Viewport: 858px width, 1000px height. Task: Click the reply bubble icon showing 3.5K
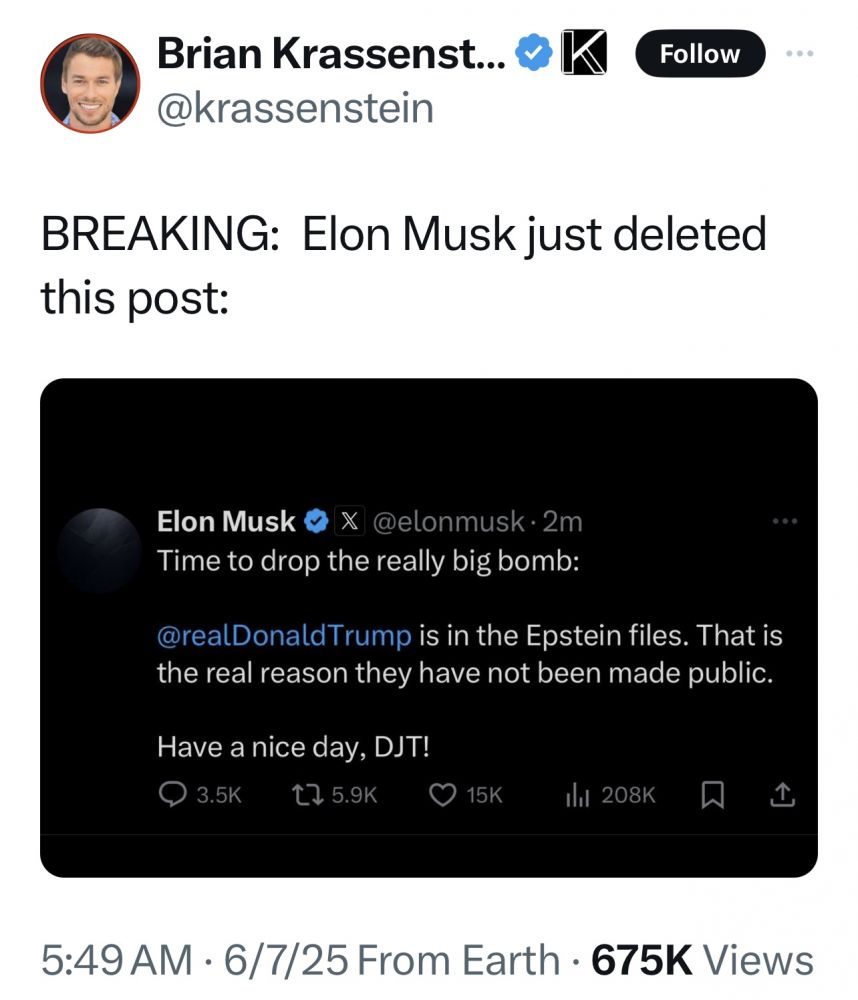[x=172, y=795]
